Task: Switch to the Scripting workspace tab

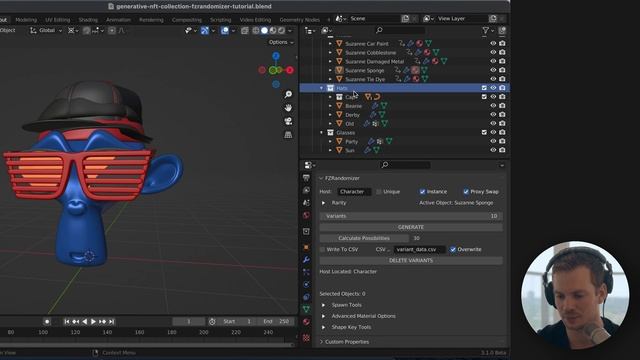Action: pos(220,20)
